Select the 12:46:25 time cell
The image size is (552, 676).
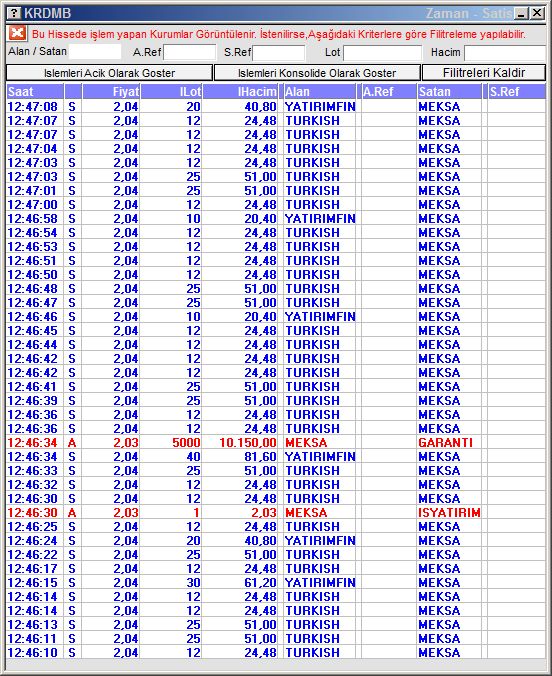33,527
